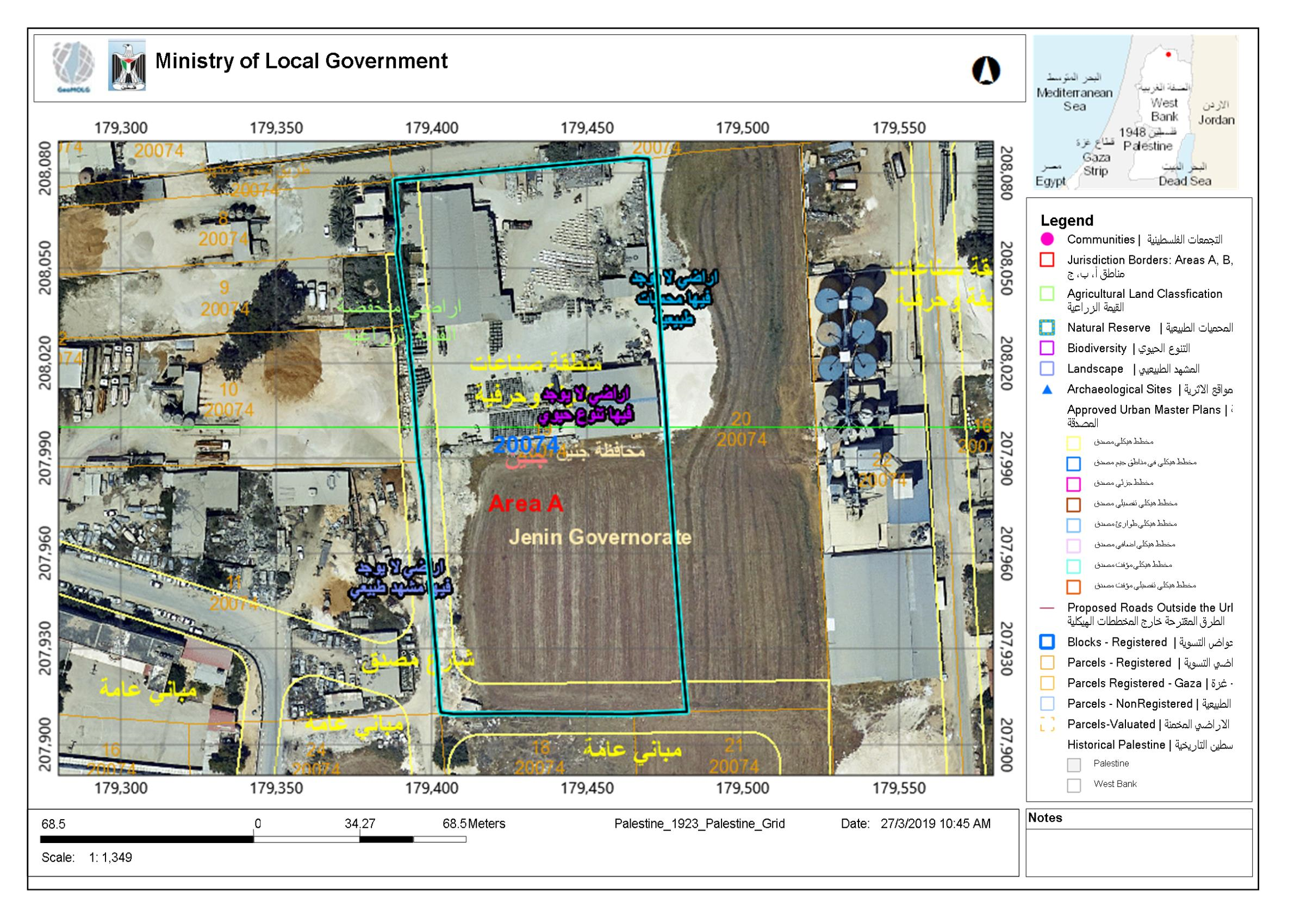Click the red location dot on inset map
This screenshot has width=1313, height=924.
[x=1168, y=55]
